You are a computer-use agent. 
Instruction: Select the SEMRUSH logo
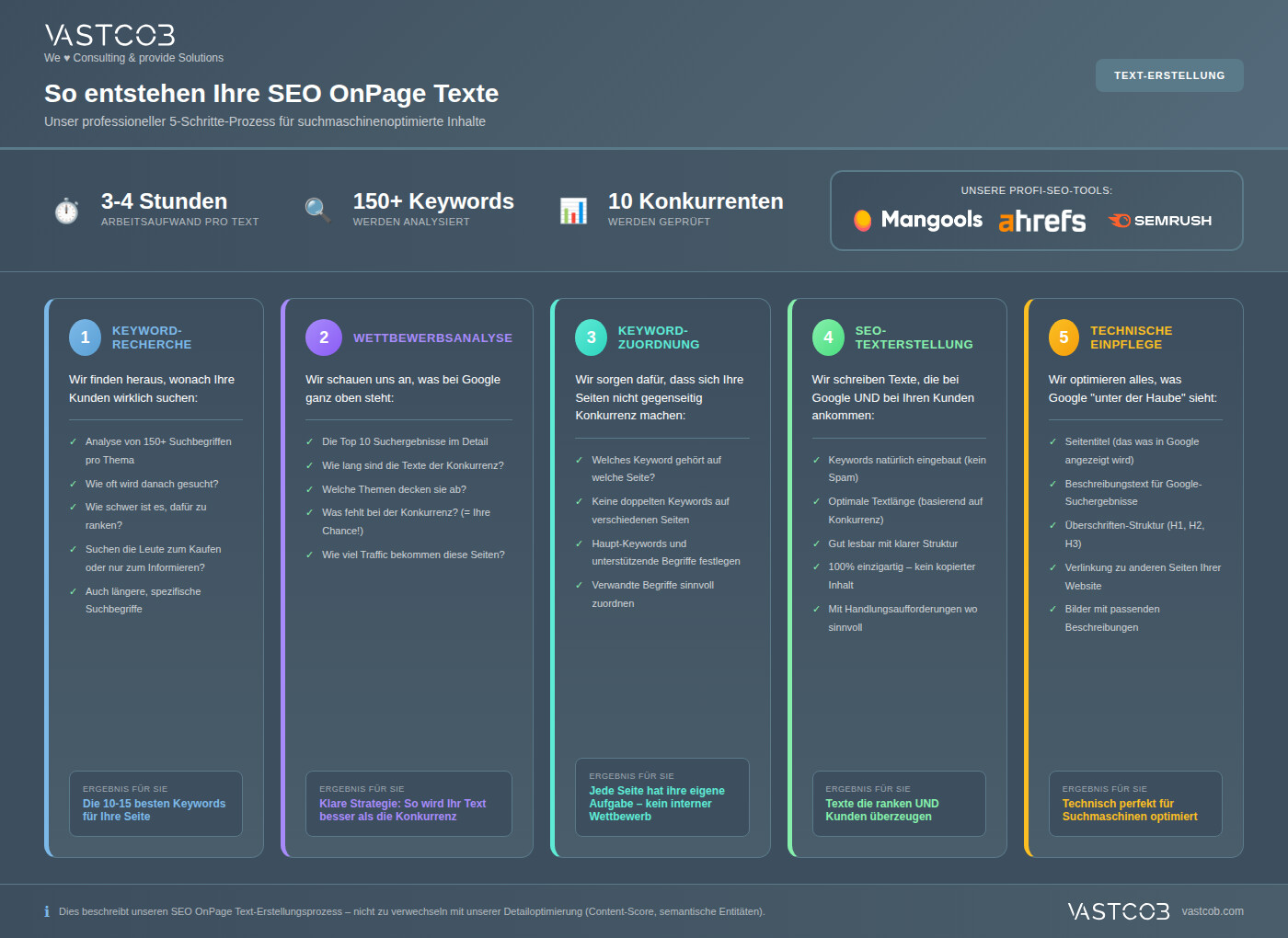[1159, 220]
